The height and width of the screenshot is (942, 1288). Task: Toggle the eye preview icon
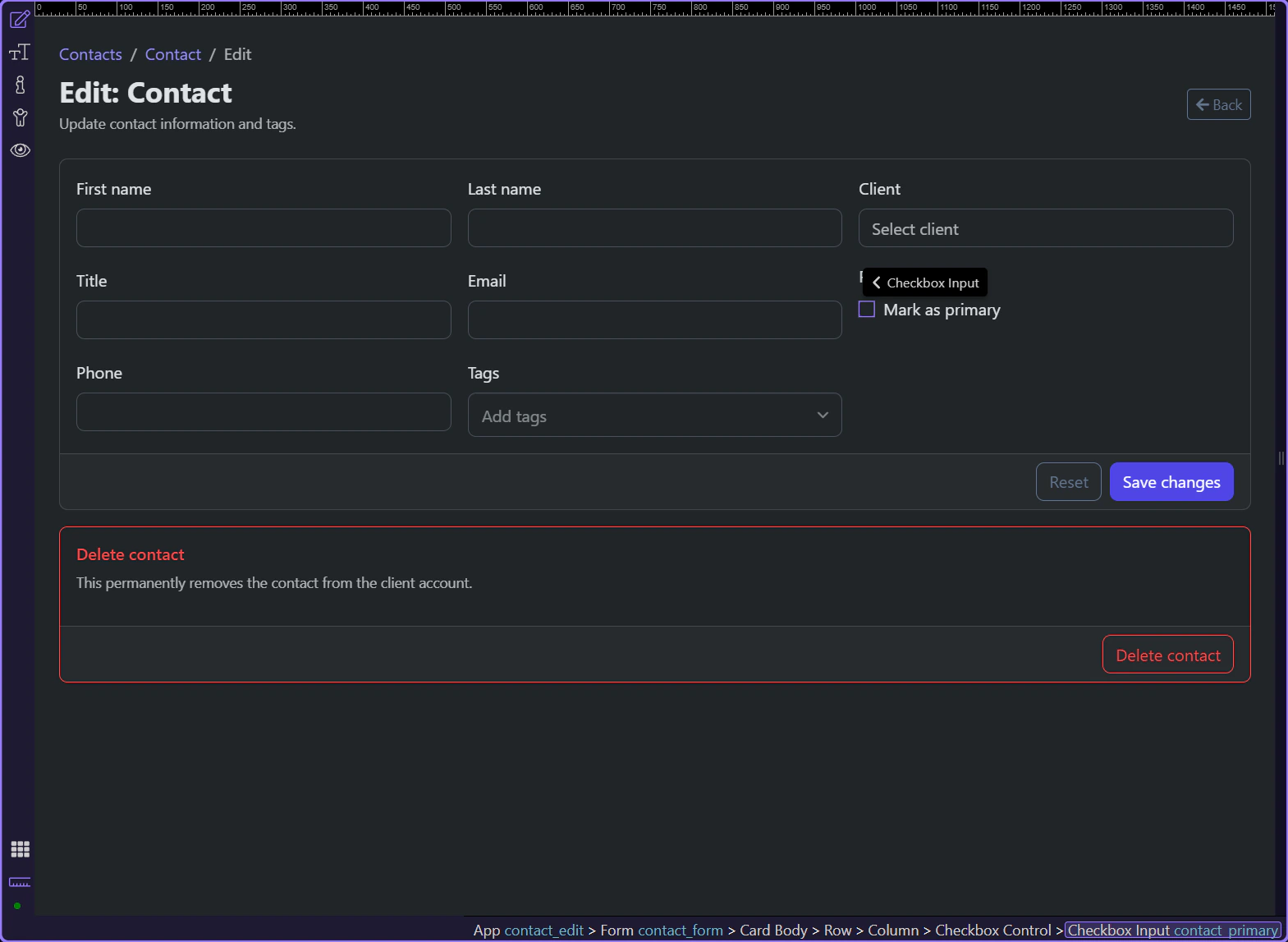20,150
